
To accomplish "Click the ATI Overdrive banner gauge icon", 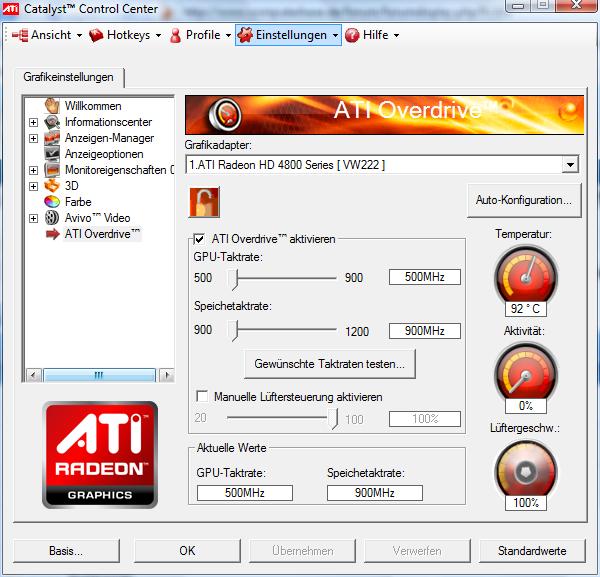I will [225, 114].
